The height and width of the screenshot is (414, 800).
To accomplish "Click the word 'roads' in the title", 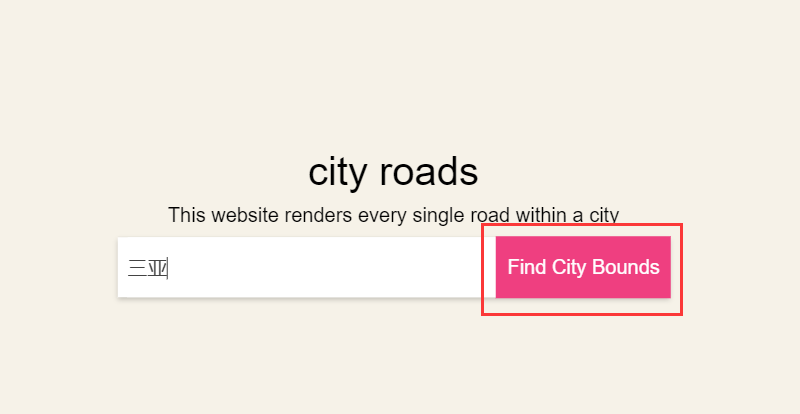I will tap(429, 172).
